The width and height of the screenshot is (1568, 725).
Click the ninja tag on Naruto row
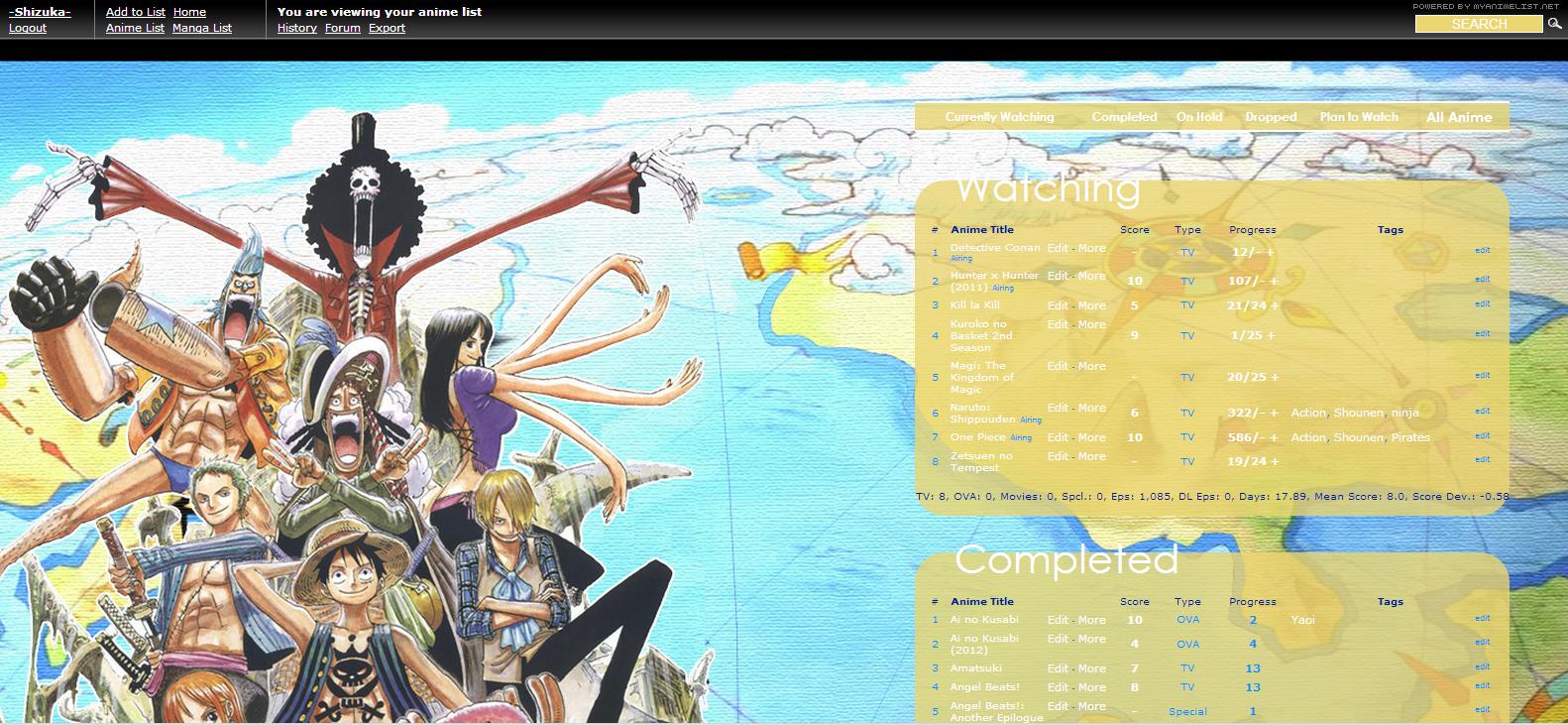point(1404,413)
